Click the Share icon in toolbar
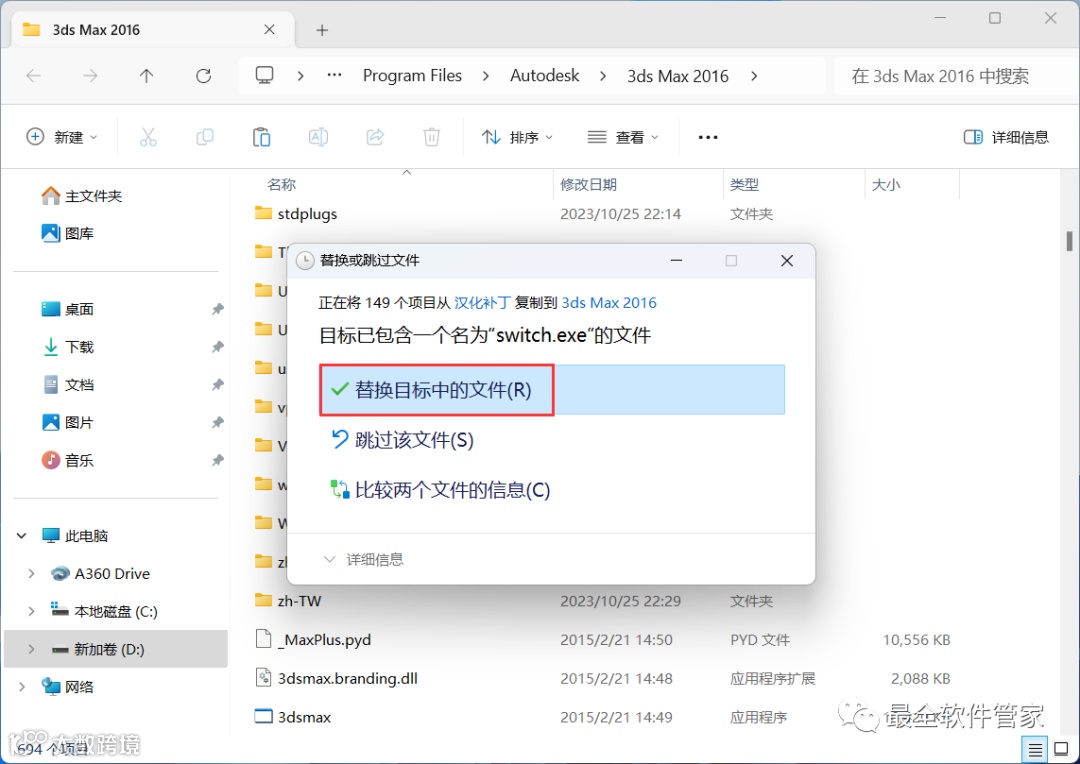This screenshot has height=764, width=1080. (x=375, y=137)
